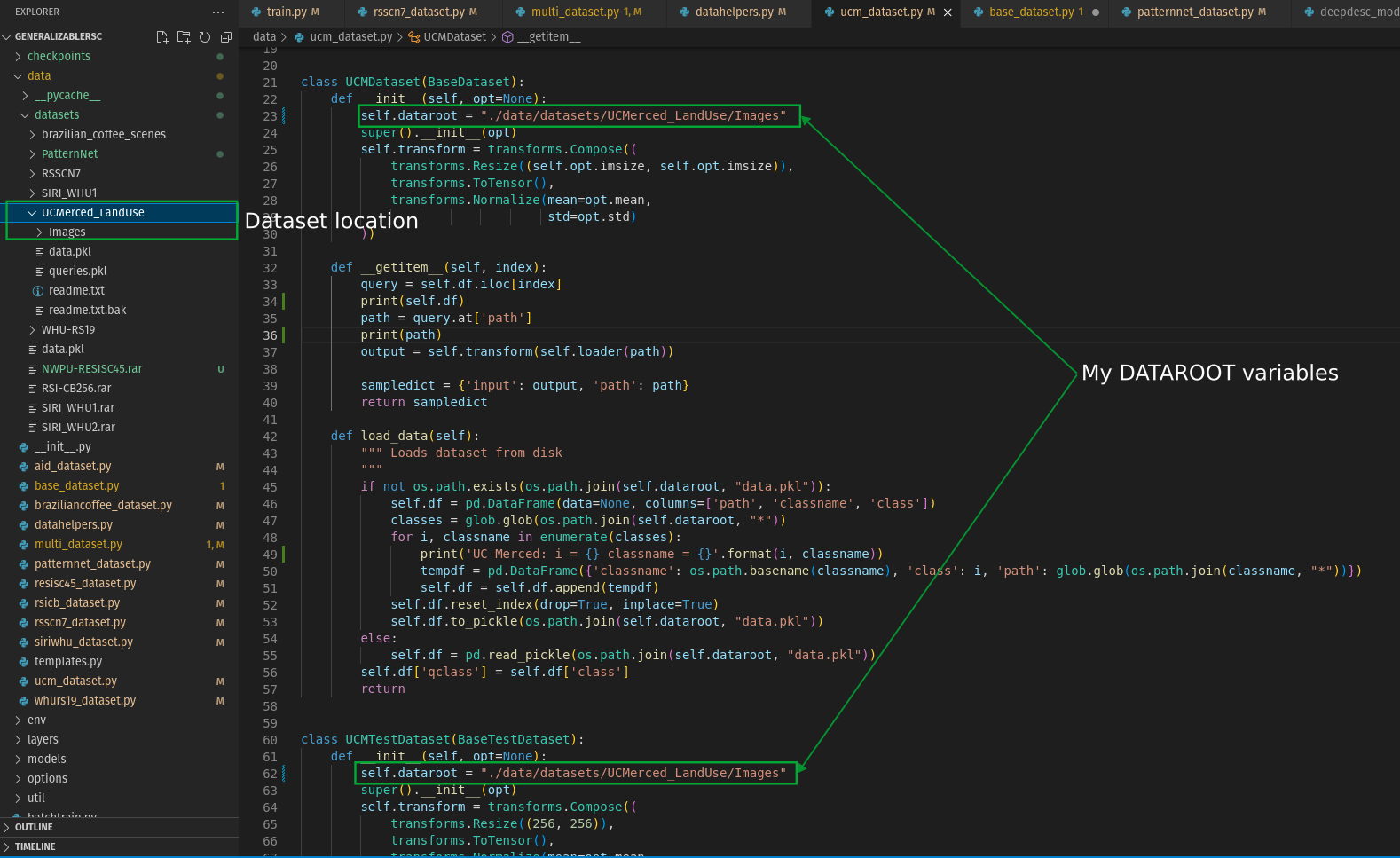Image resolution: width=1400 pixels, height=858 pixels.
Task: Open resisc45_dataset.py from Explorer
Action: [85, 584]
